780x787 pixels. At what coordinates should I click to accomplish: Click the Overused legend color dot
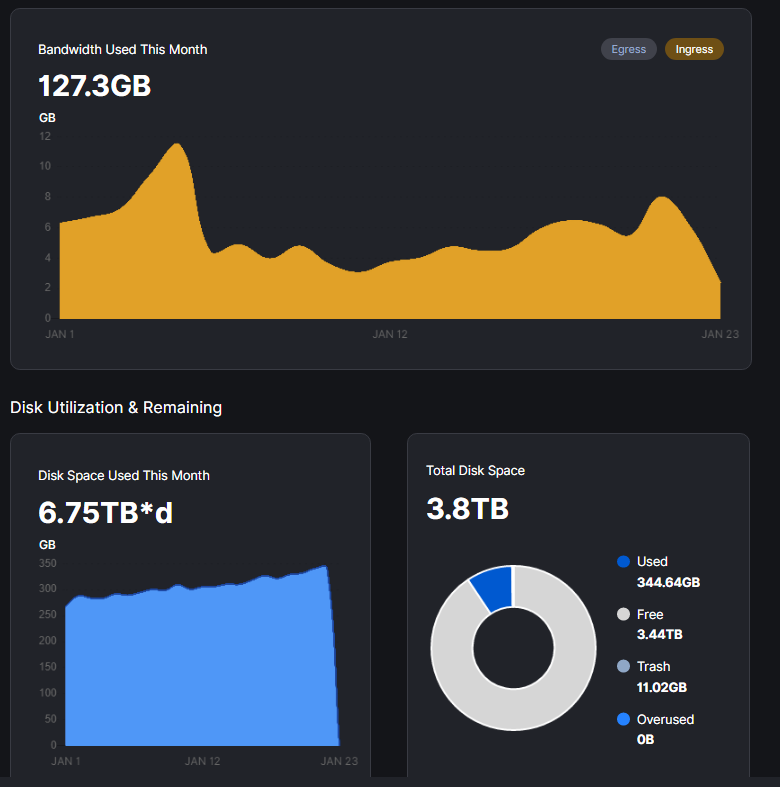click(x=624, y=720)
